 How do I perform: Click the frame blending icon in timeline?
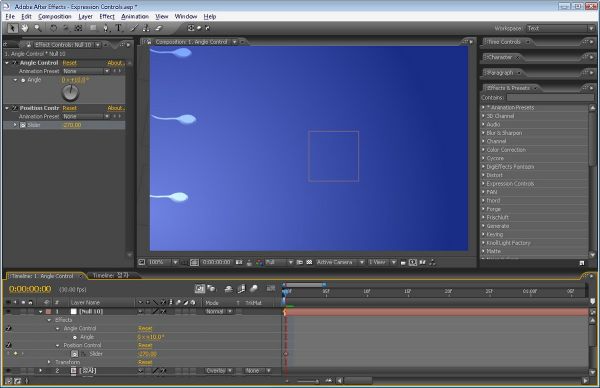[241, 289]
